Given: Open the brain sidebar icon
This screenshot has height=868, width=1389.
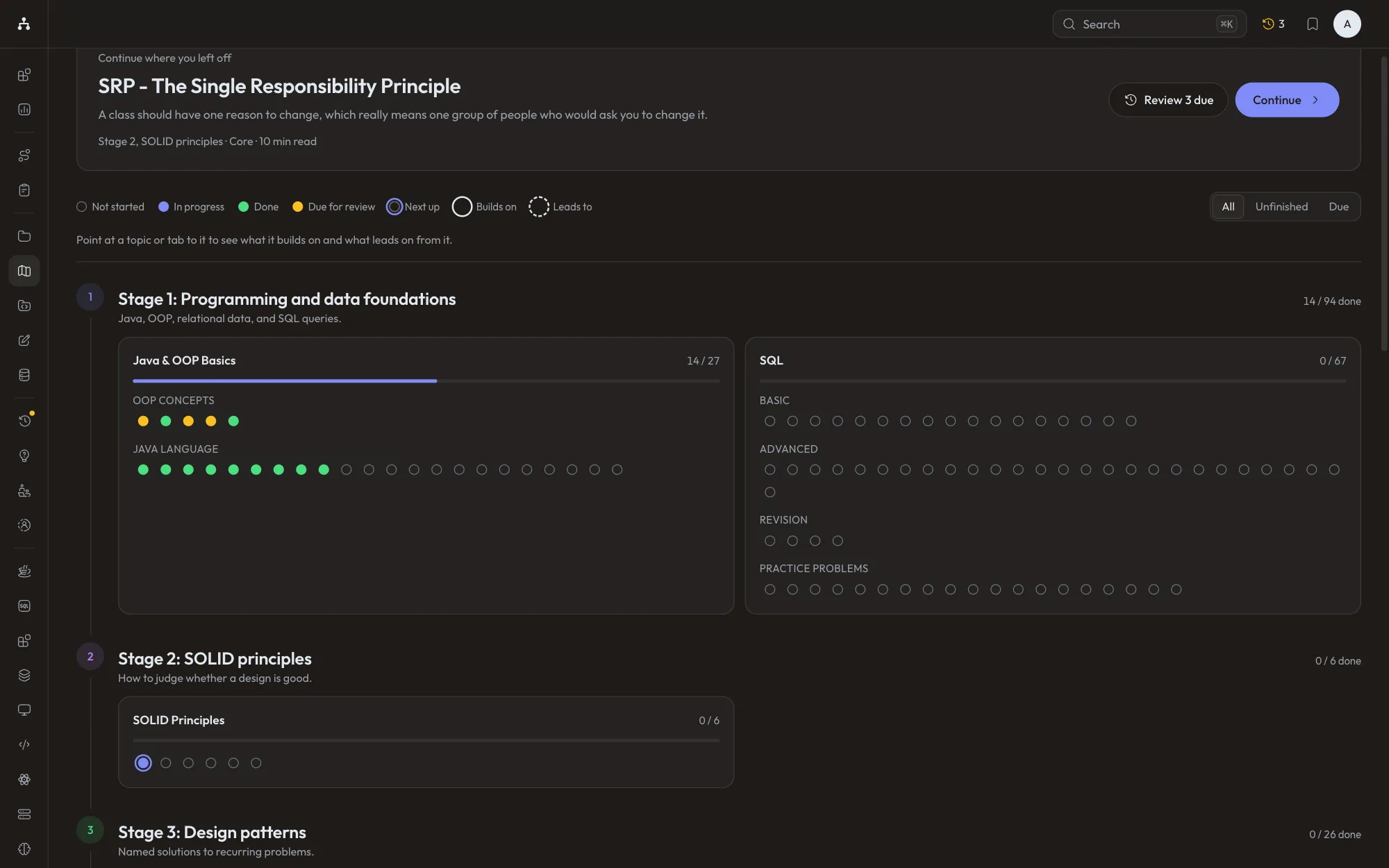Looking at the screenshot, I should [24, 849].
